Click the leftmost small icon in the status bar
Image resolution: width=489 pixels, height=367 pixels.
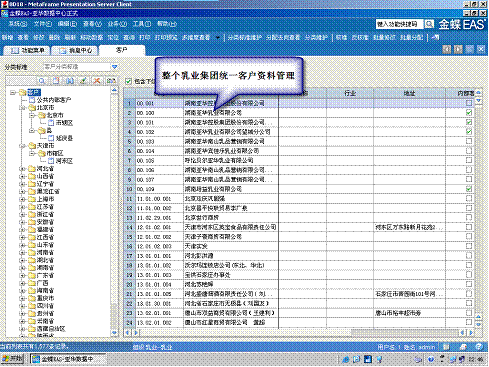click(x=447, y=347)
